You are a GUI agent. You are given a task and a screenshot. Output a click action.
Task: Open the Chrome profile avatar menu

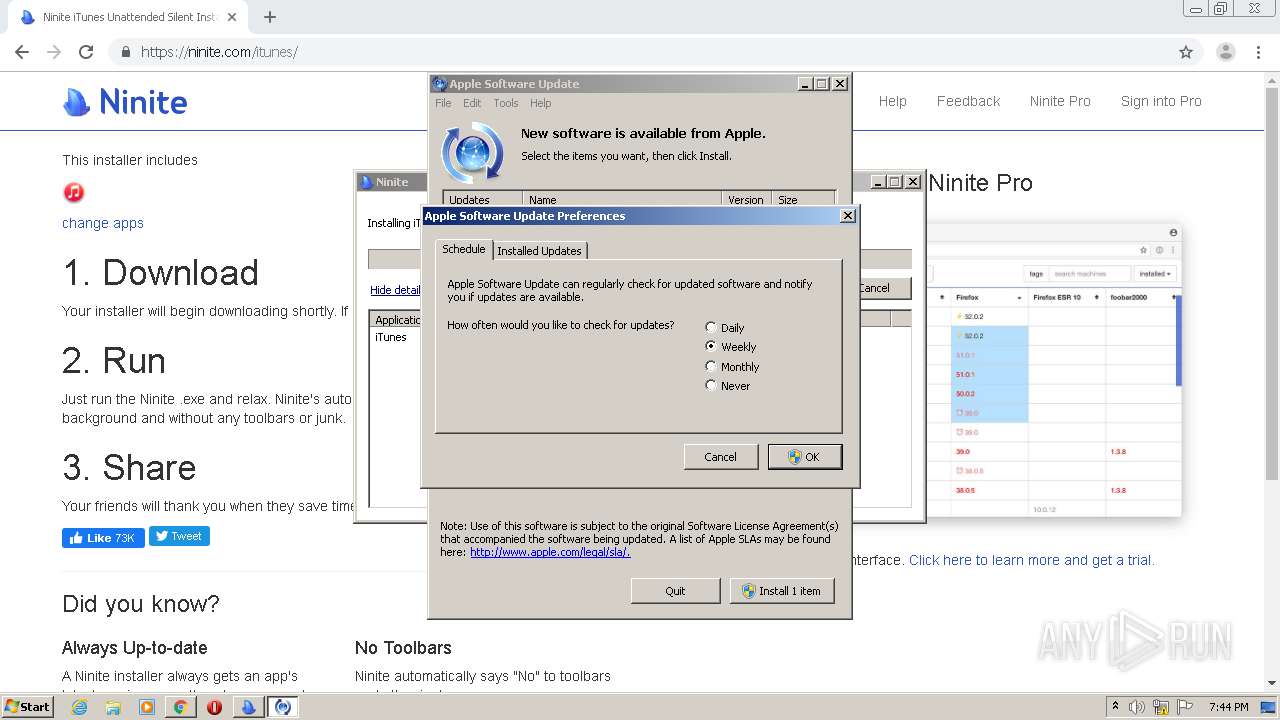1225,52
